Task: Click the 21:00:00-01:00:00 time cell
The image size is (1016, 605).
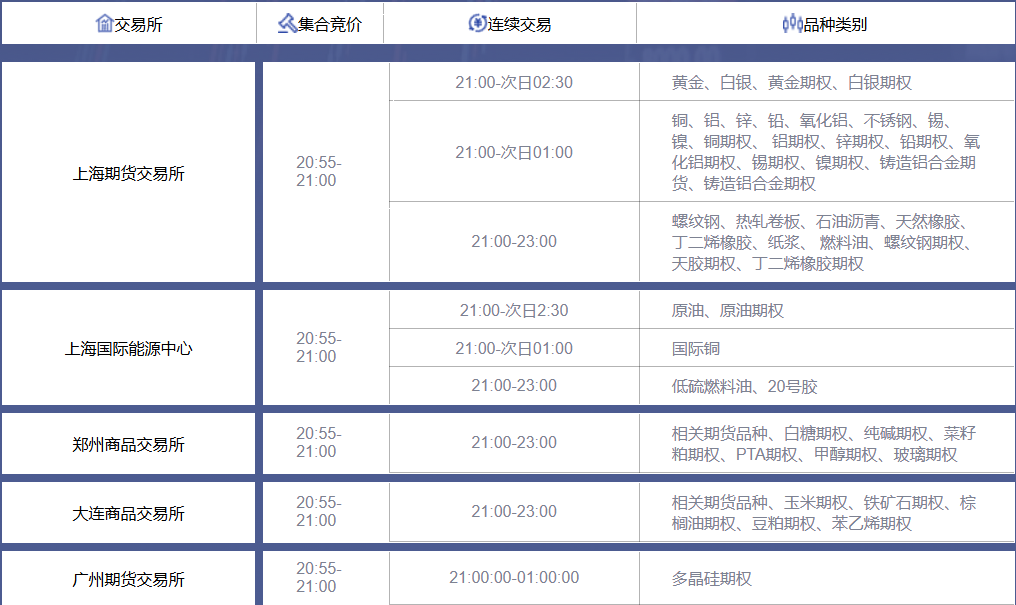Action: pos(514,578)
